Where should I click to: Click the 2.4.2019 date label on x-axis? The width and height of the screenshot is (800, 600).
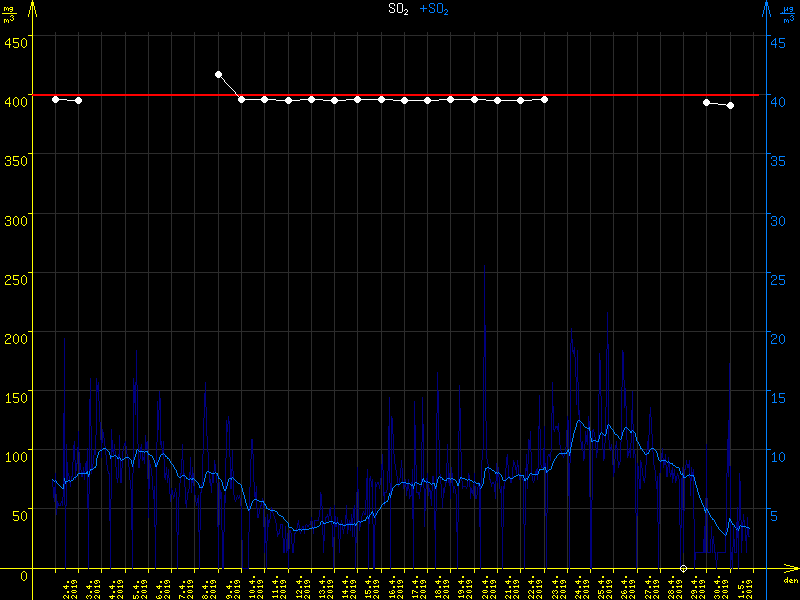click(x=68, y=586)
